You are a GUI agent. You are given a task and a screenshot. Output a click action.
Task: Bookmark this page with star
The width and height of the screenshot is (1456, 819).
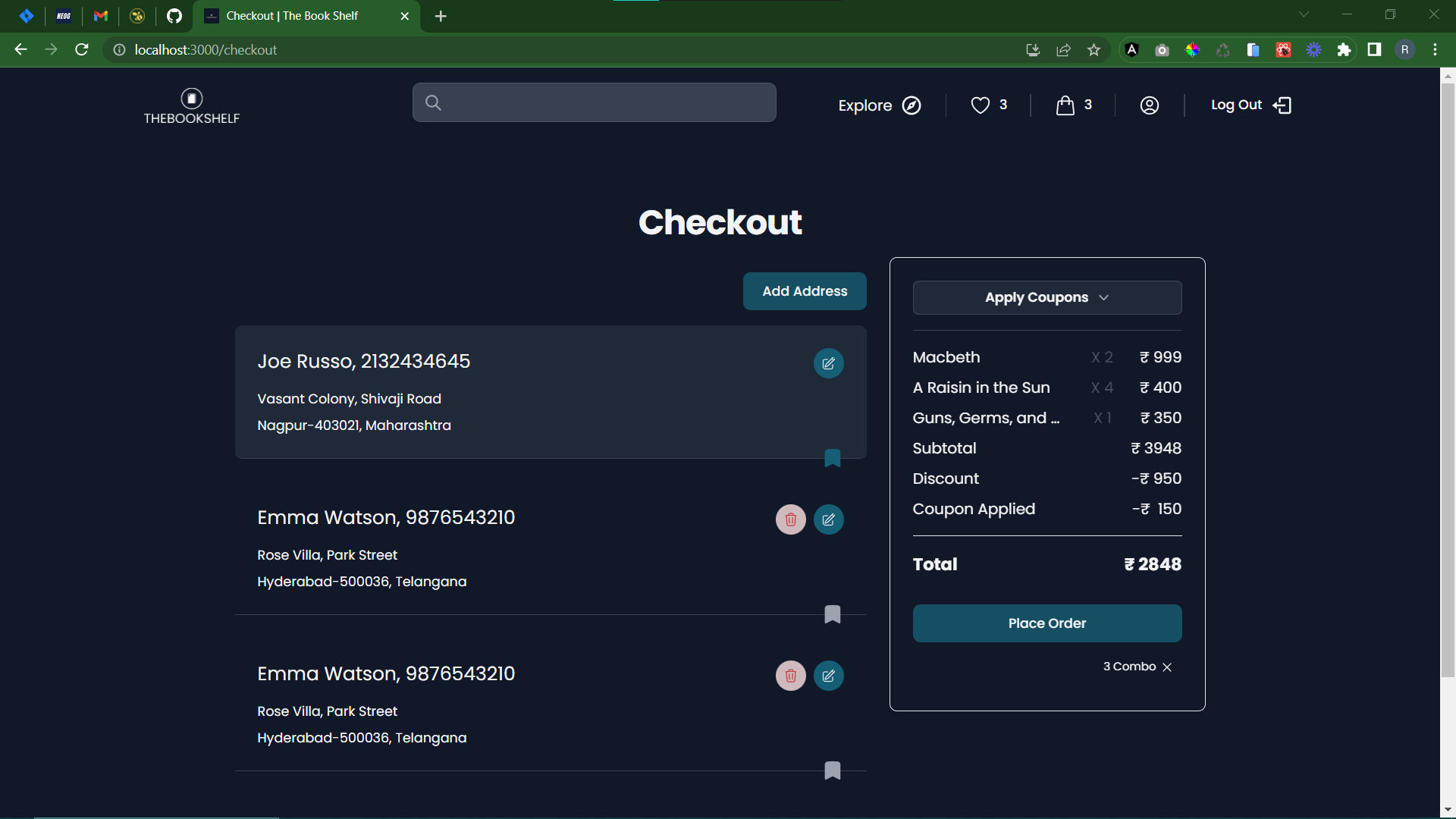[1094, 50]
